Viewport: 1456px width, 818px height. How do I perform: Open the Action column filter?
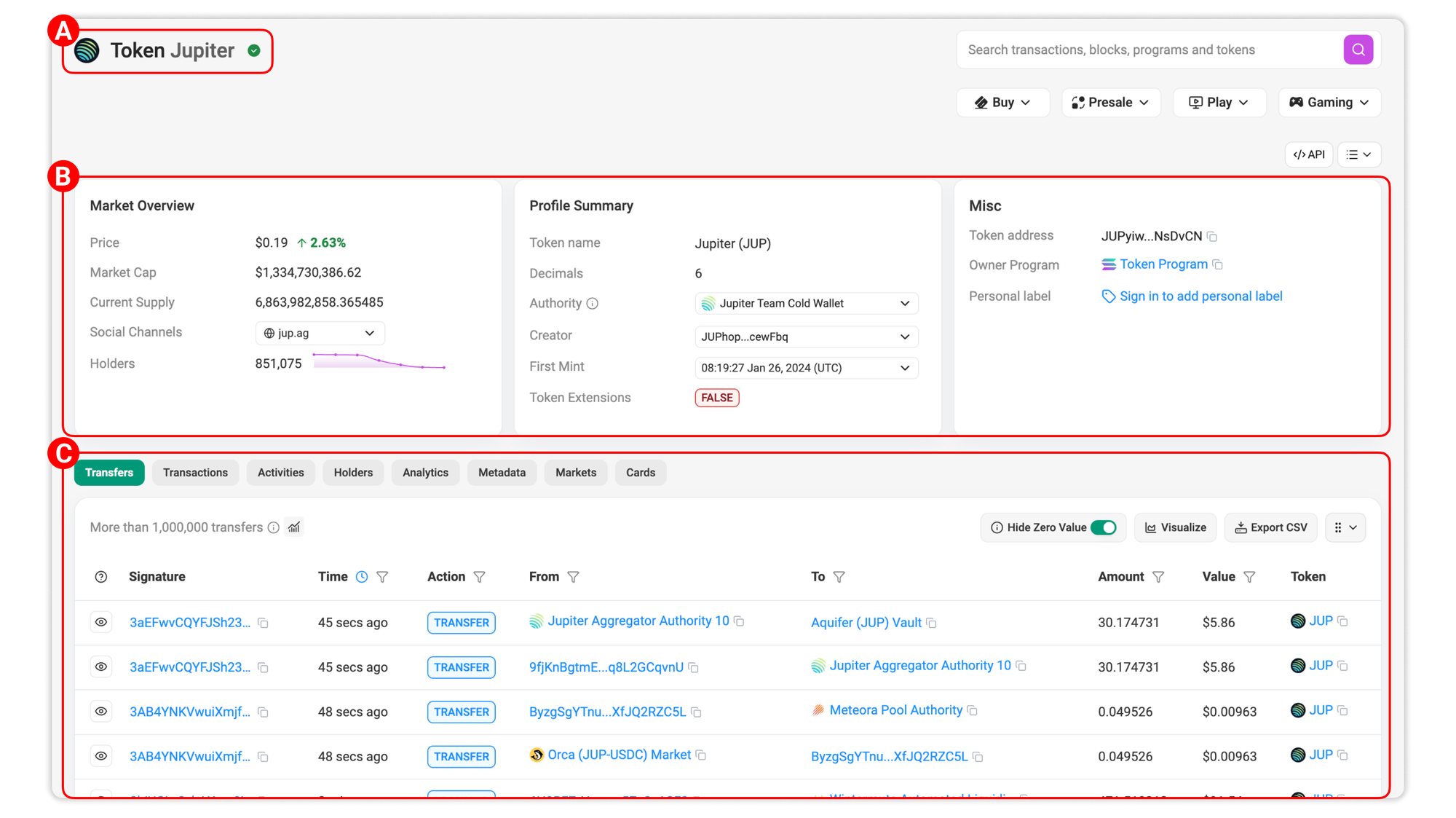(x=479, y=577)
